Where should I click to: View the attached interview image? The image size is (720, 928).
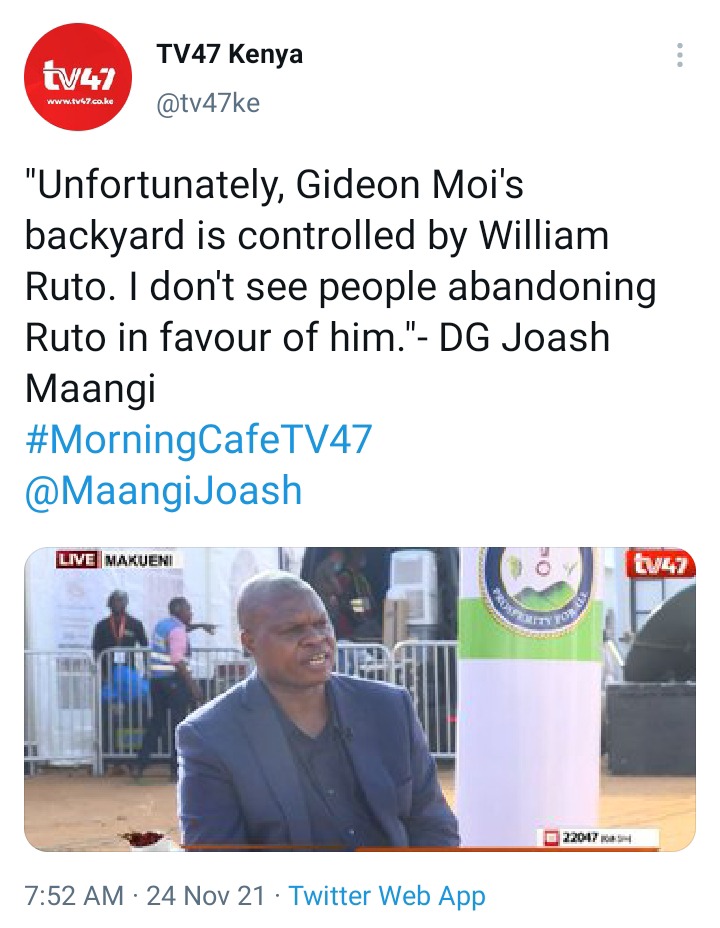360,699
